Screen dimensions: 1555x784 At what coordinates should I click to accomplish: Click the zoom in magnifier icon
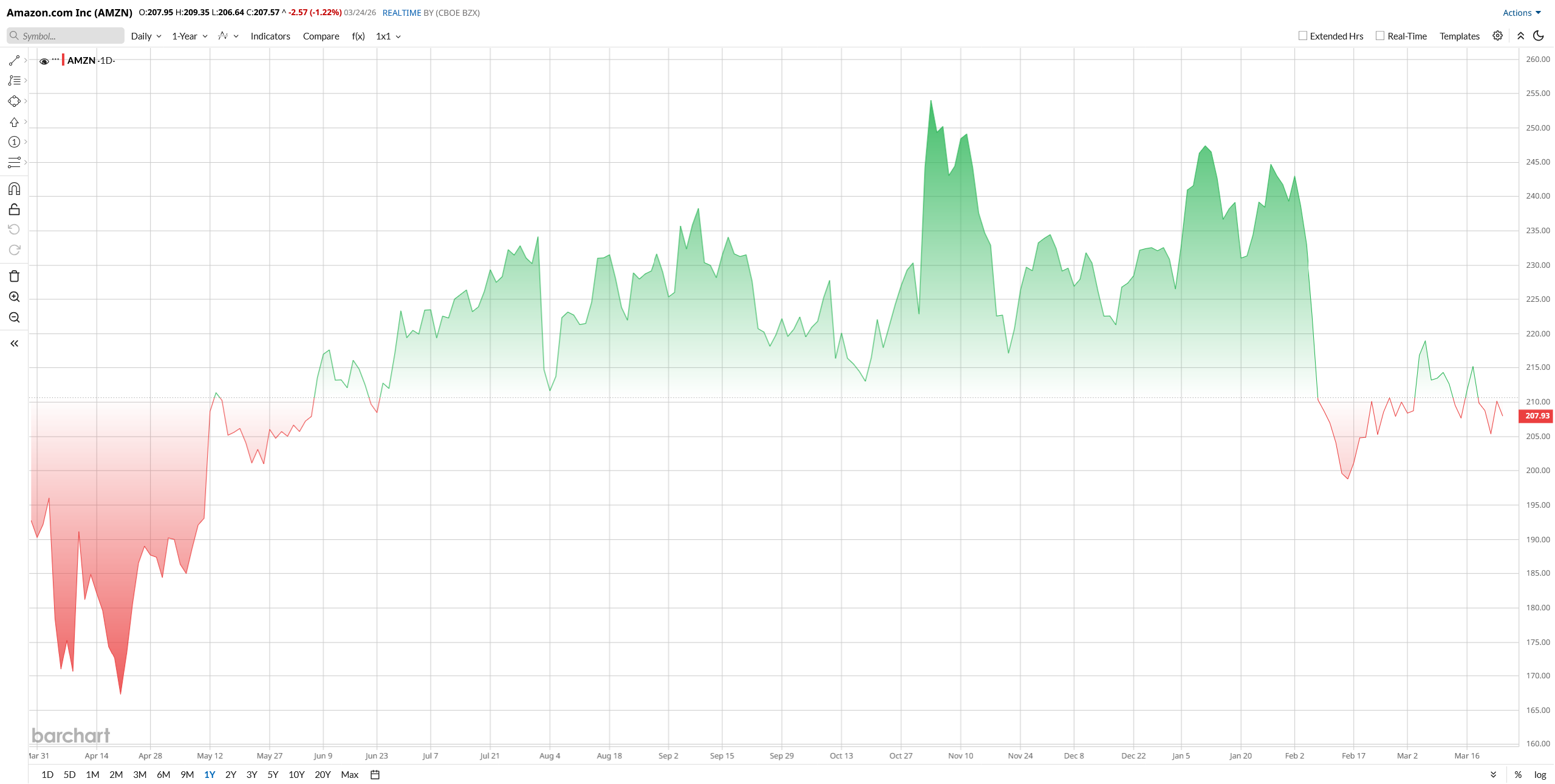(15, 297)
